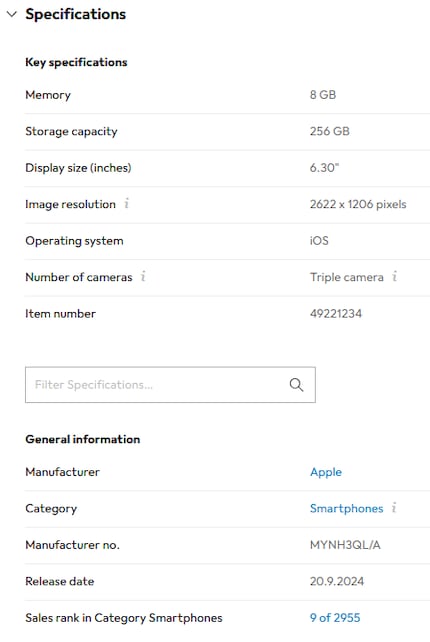Click the 8 GB memory value
This screenshot has height=642, width=430.
pyautogui.click(x=323, y=95)
